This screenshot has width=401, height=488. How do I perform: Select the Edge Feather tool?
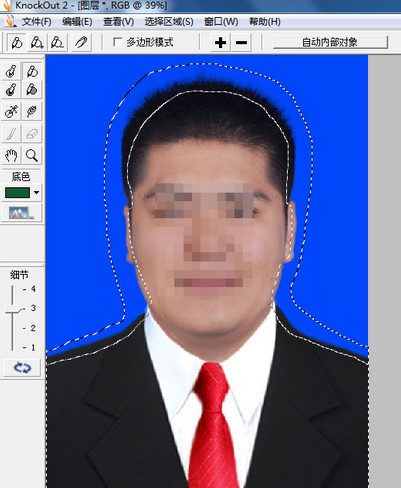pos(32,111)
